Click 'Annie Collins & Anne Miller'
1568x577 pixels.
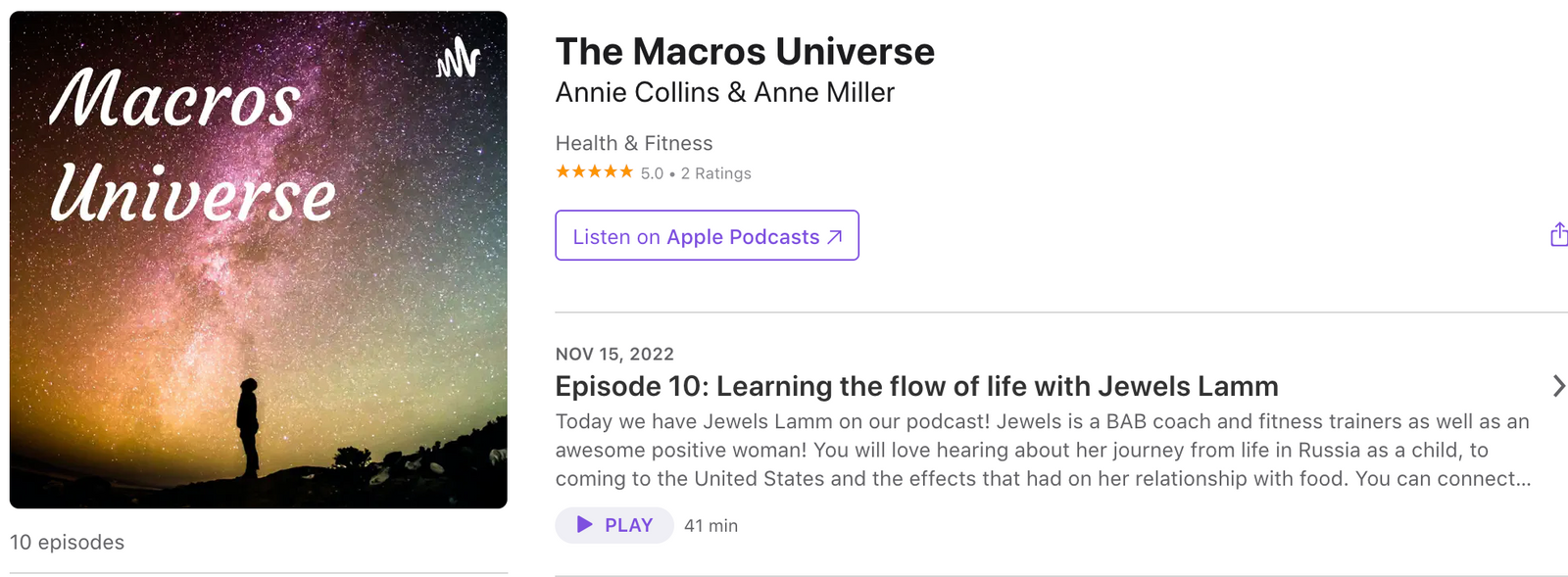coord(725,92)
